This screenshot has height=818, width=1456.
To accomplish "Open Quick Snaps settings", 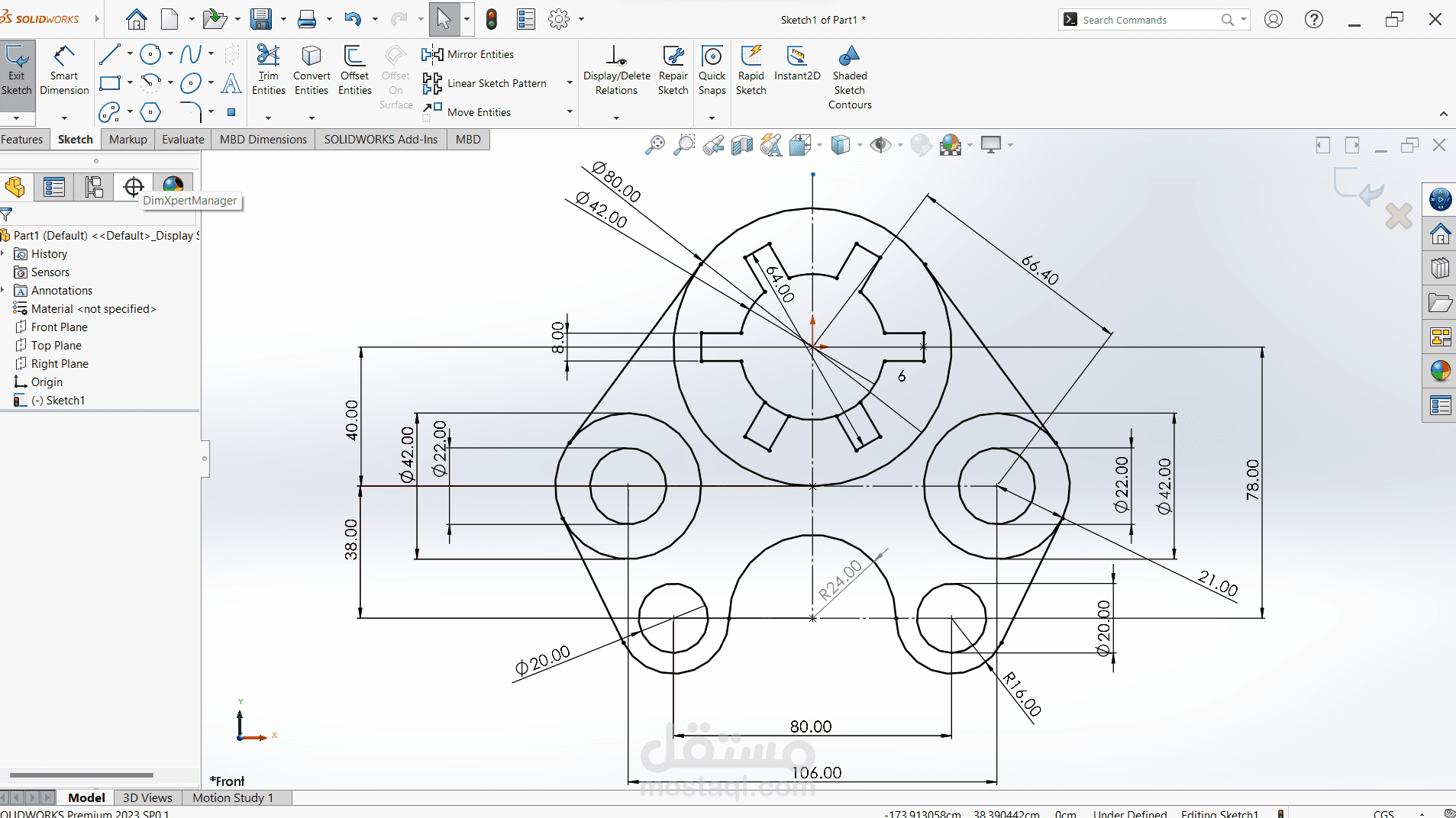I will pos(712,67).
